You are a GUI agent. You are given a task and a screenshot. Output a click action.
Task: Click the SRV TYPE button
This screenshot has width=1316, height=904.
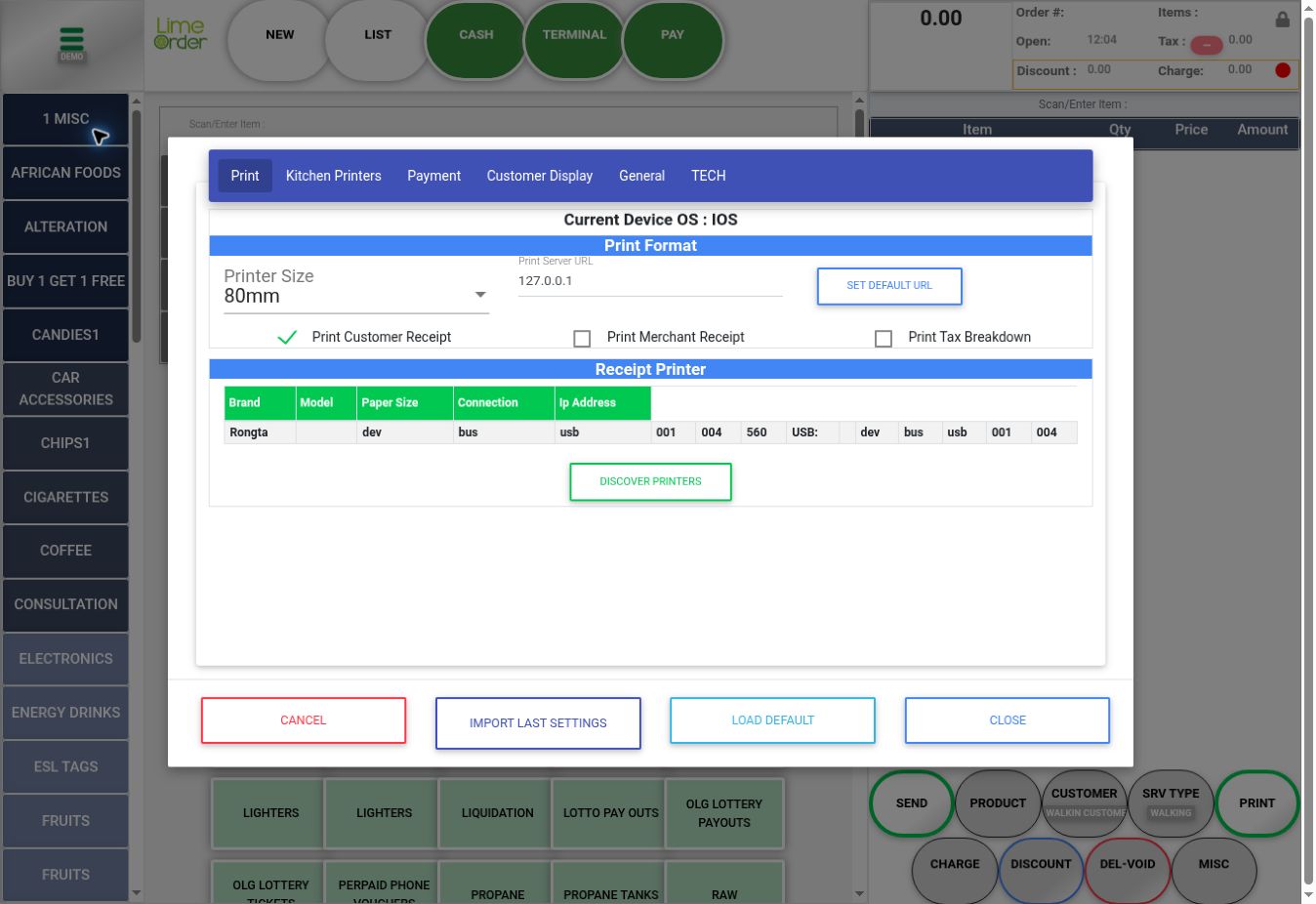tap(1171, 803)
